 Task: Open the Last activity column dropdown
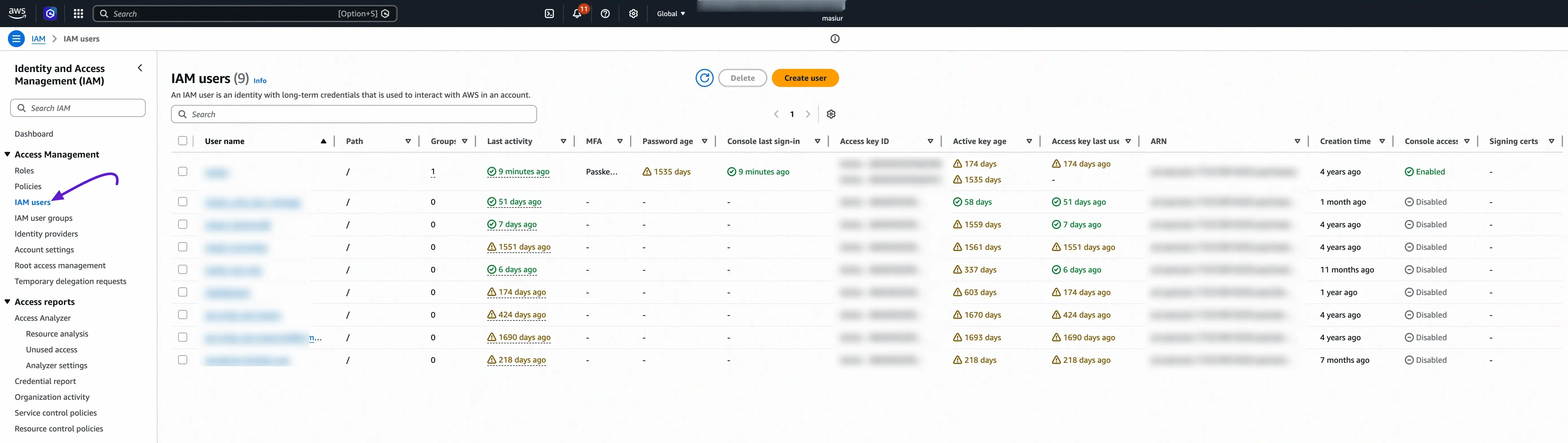pos(563,141)
